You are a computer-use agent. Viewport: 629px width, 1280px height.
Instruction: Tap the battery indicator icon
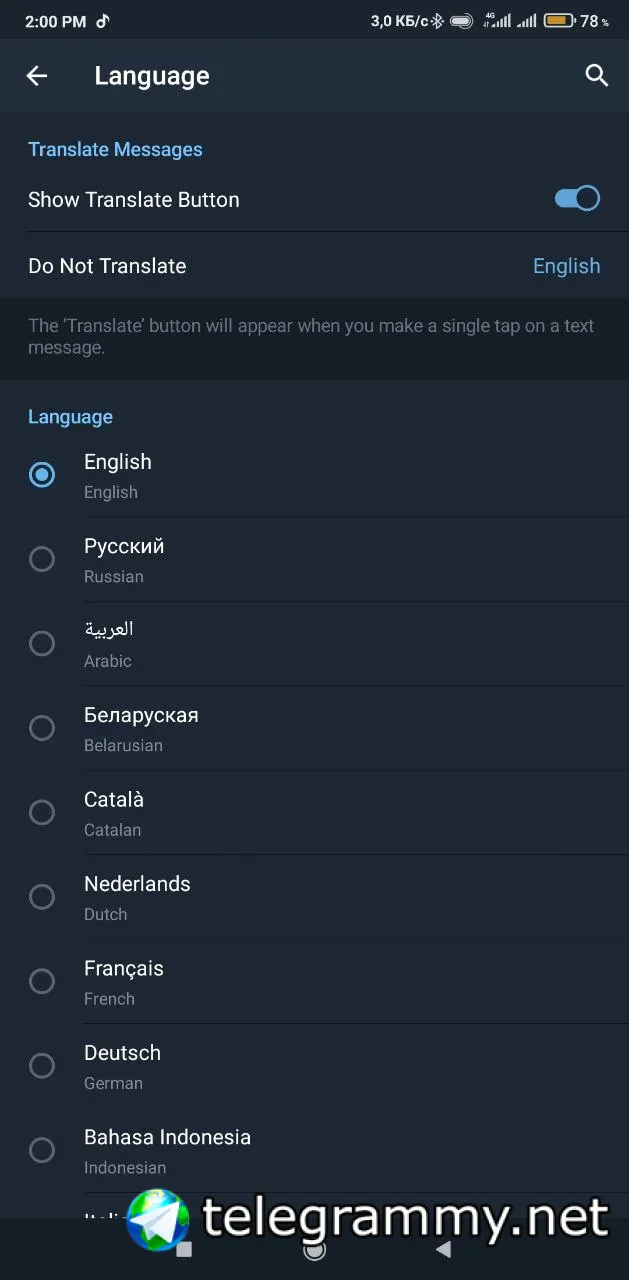[x=559, y=21]
